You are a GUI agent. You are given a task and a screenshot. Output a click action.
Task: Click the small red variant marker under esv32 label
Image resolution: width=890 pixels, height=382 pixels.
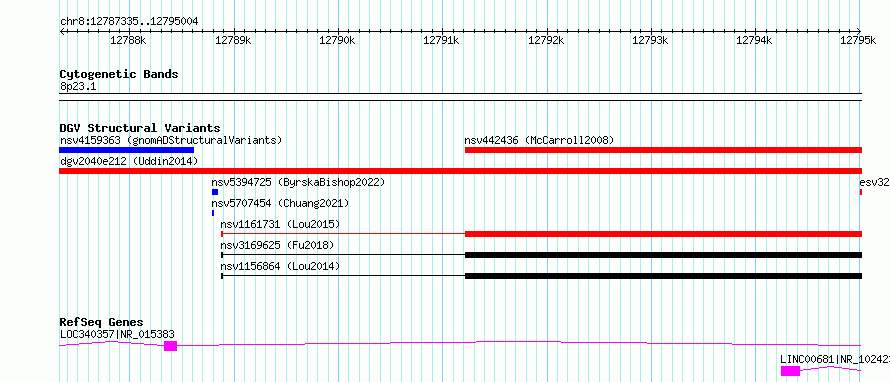[861, 192]
